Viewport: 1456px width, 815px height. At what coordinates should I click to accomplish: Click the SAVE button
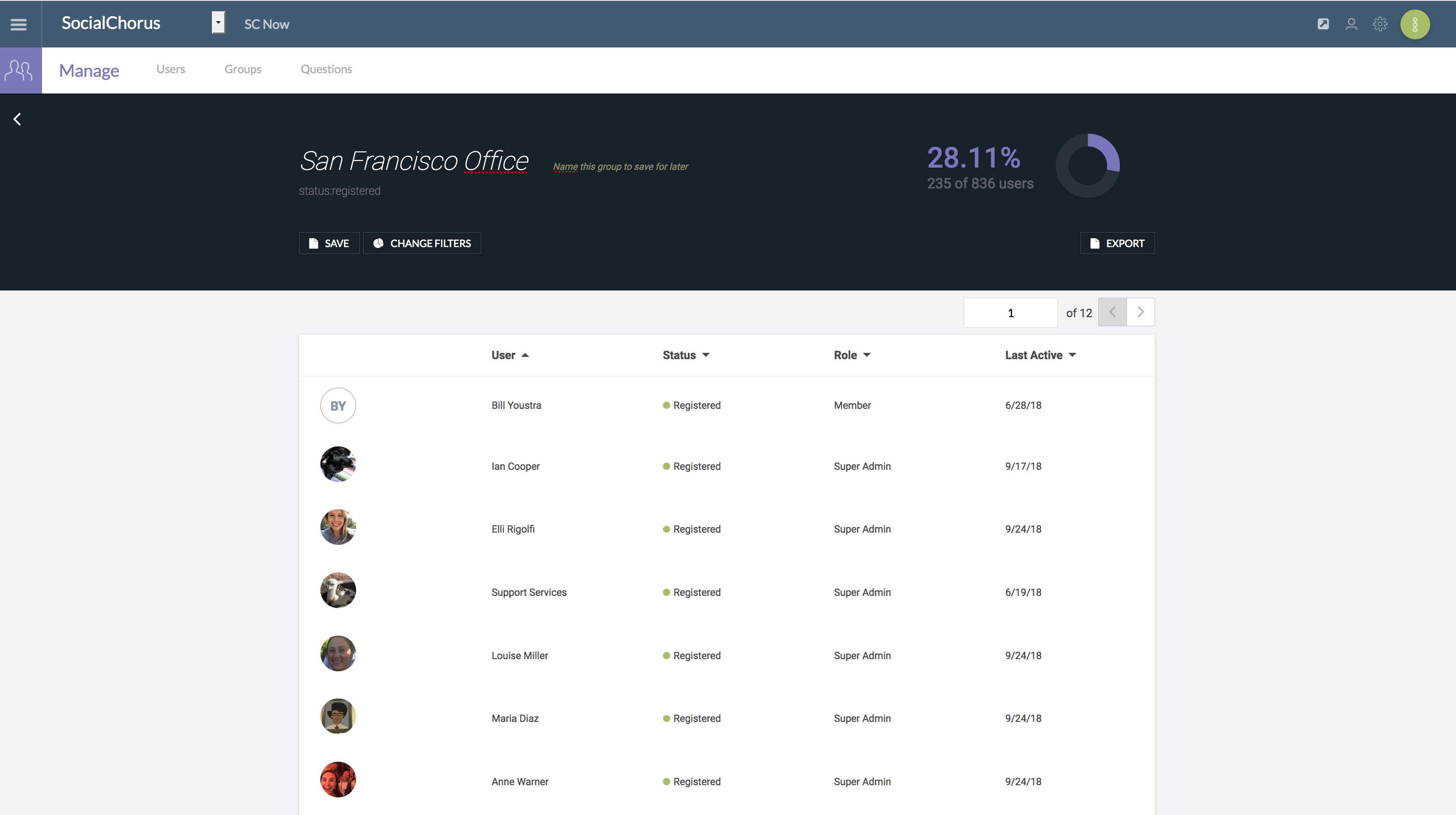329,243
